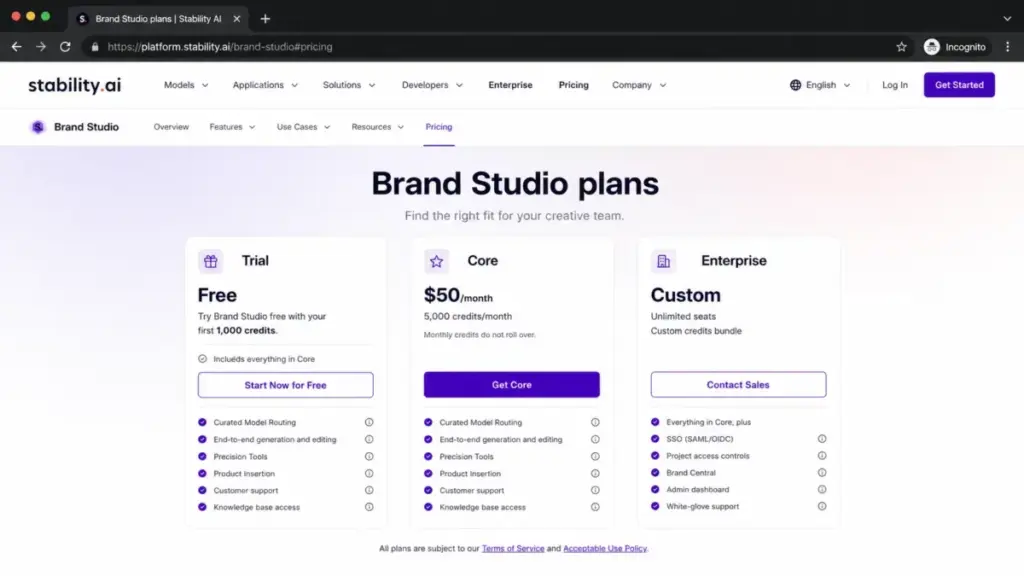Click the Core plan star icon
The height and width of the screenshot is (576, 1024).
[x=436, y=261]
